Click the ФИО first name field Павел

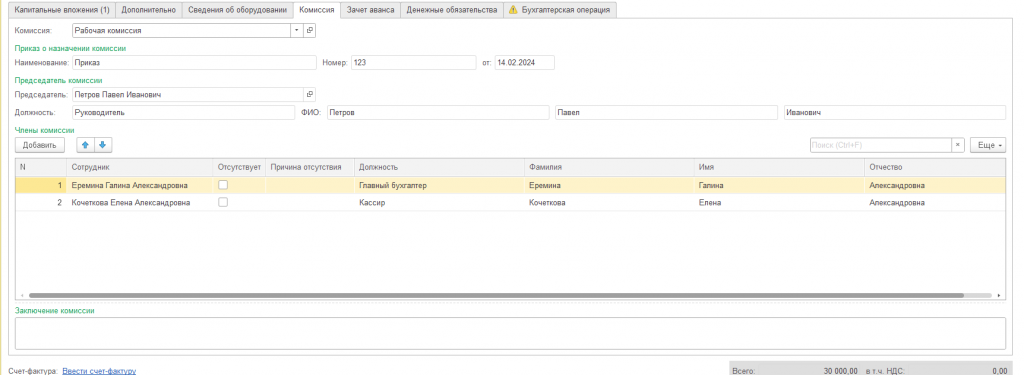[666, 112]
